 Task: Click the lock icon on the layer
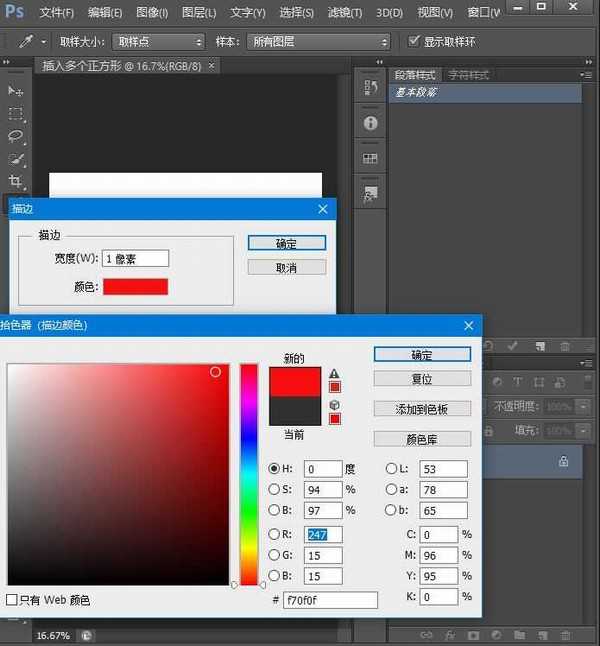[563, 461]
